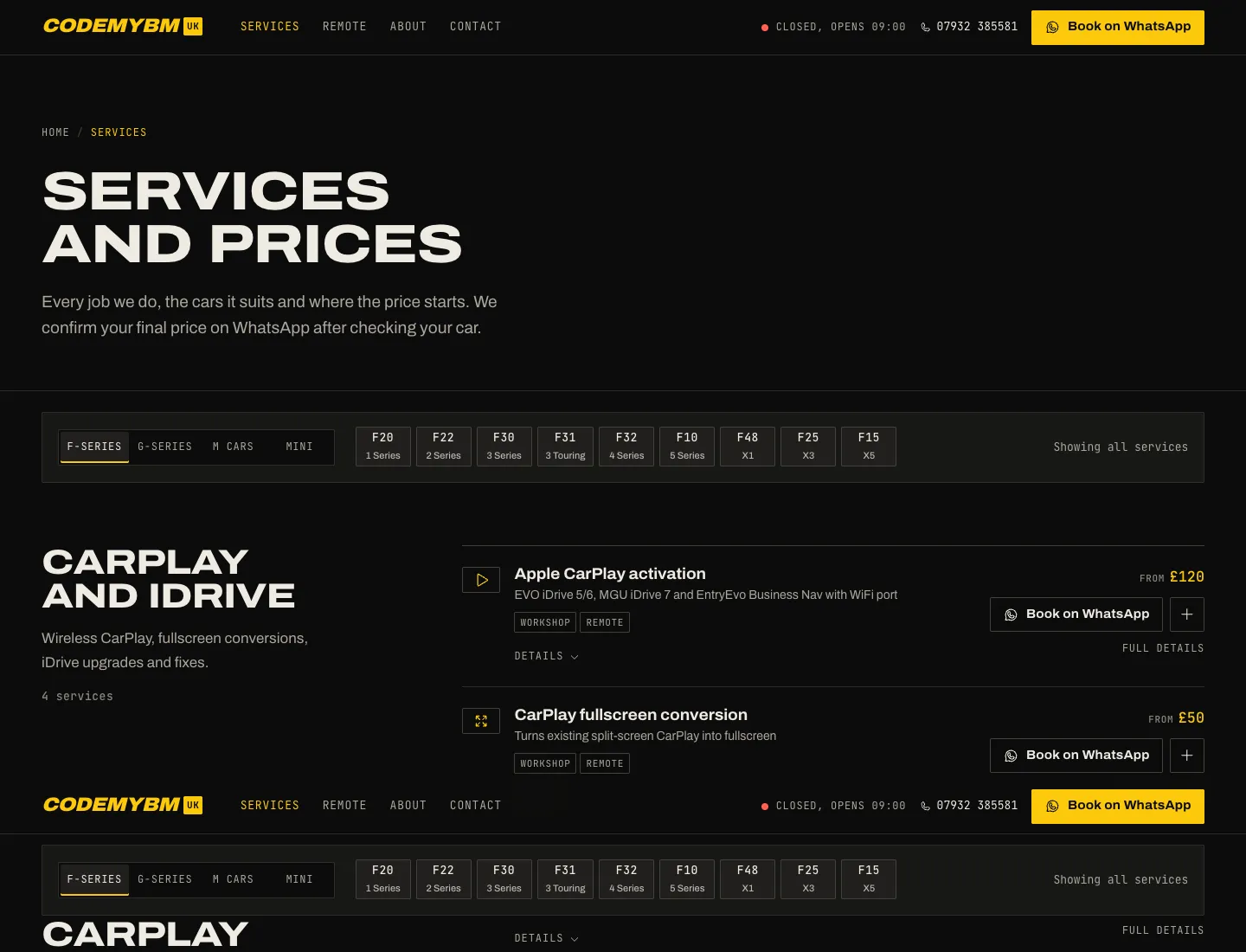Open the REMOTE link in the top header navigation
This screenshot has height=952, width=1246.
(344, 27)
